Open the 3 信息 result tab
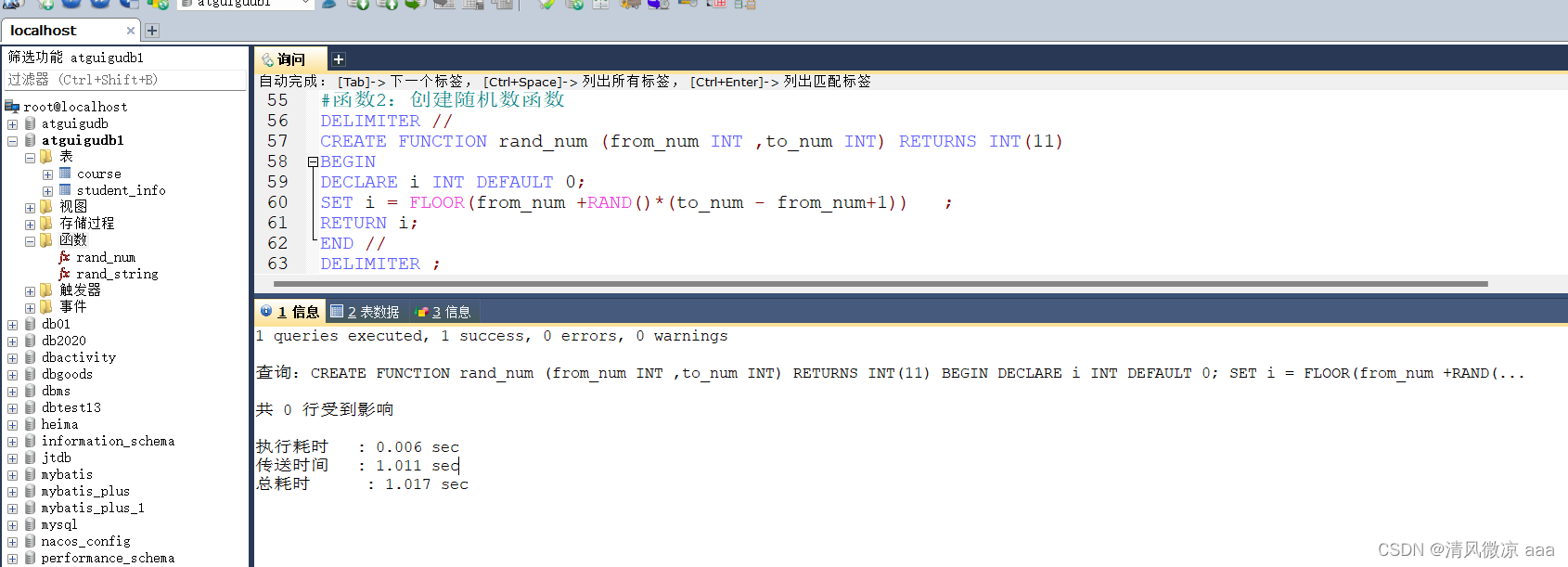1568x567 pixels. click(x=444, y=312)
